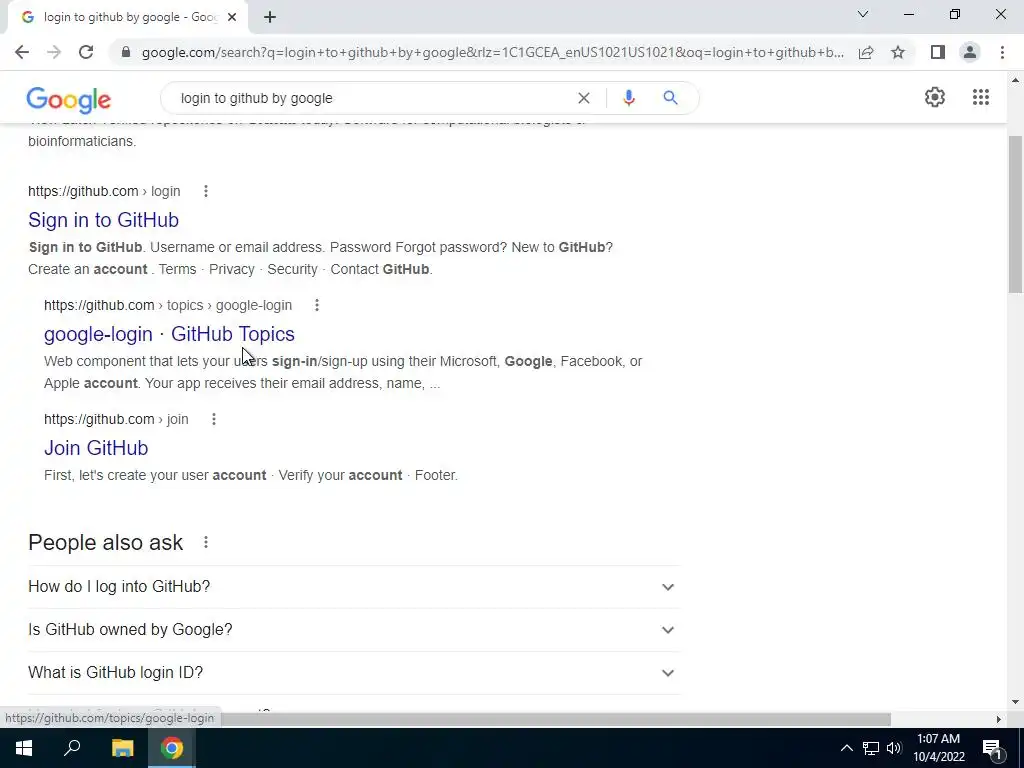Open 'google-login · GitHub Topics' result
Screen dimensions: 1024x768
(169, 334)
